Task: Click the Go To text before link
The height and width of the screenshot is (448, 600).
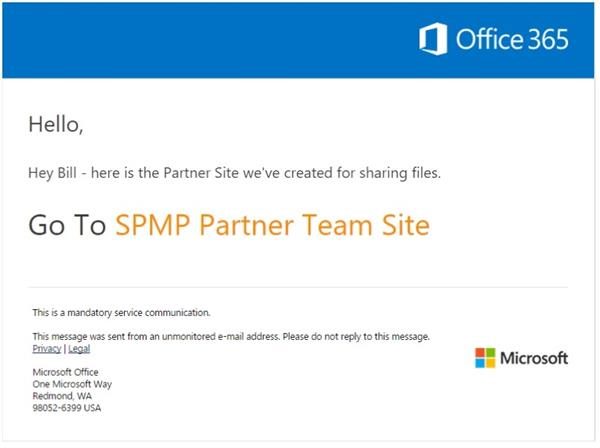Action: click(67, 225)
